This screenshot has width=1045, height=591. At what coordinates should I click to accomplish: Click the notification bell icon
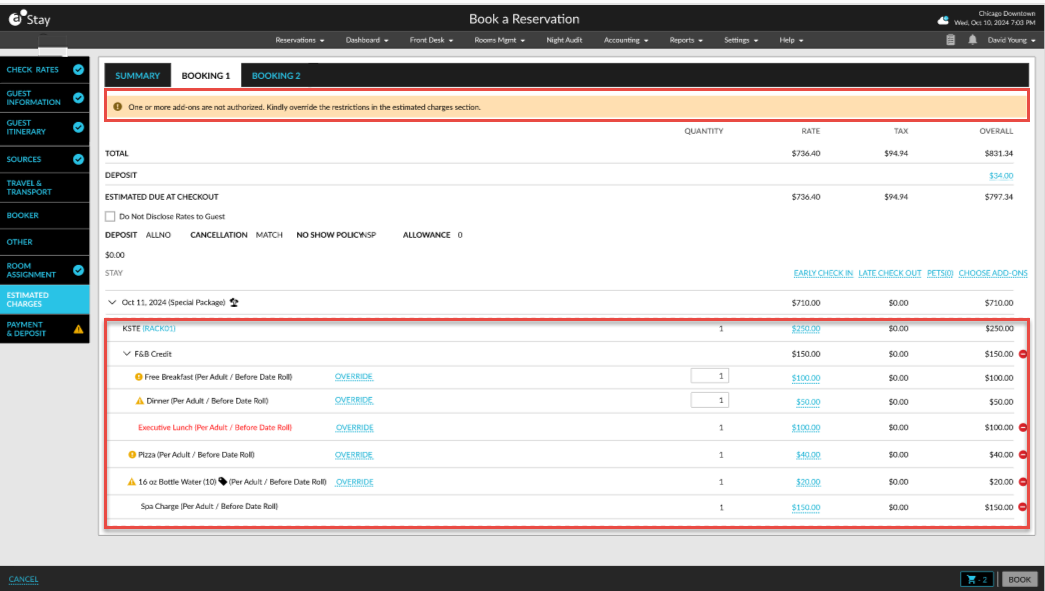click(972, 40)
